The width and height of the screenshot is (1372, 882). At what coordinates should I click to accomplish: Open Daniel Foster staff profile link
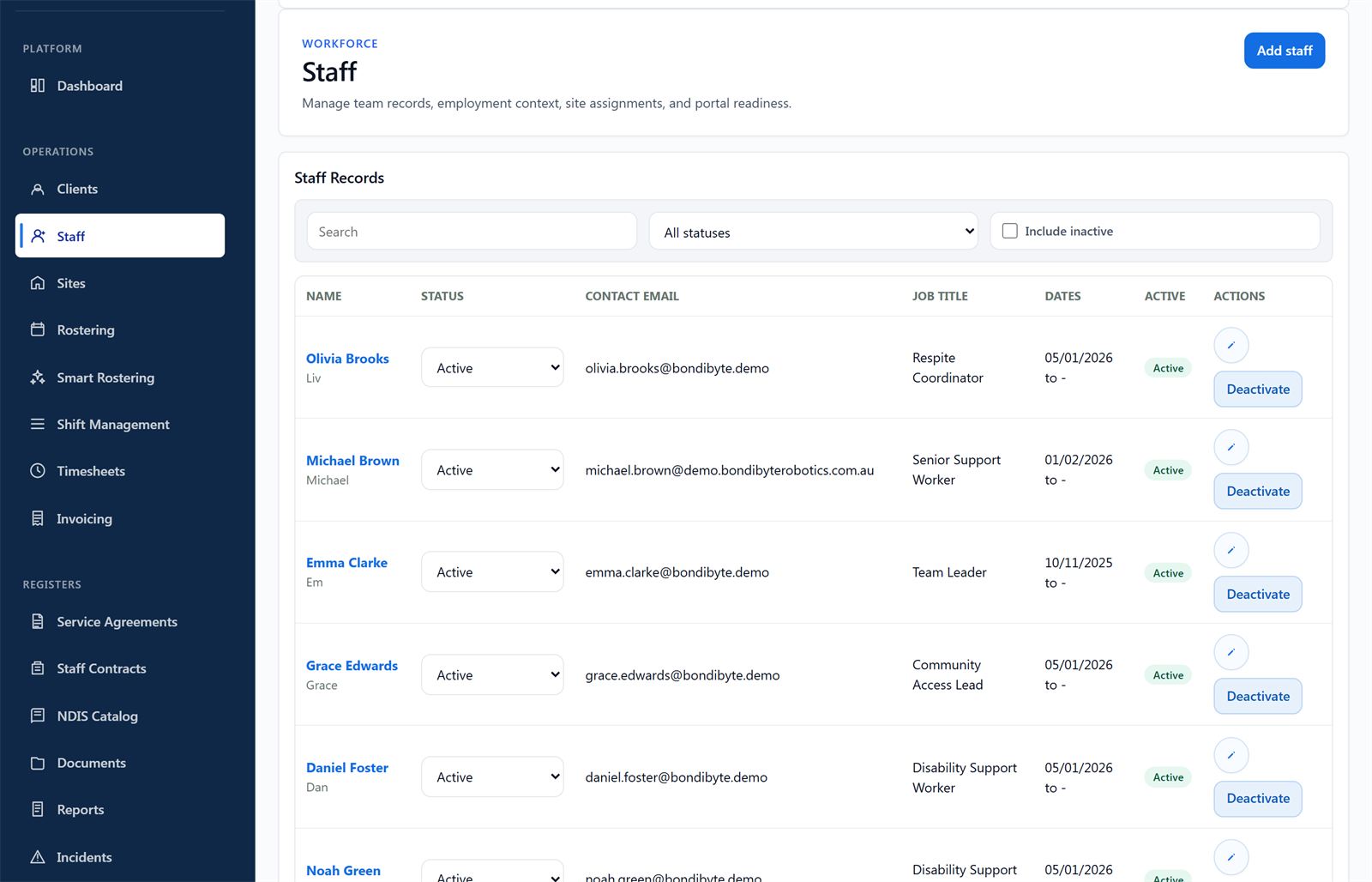tap(347, 768)
